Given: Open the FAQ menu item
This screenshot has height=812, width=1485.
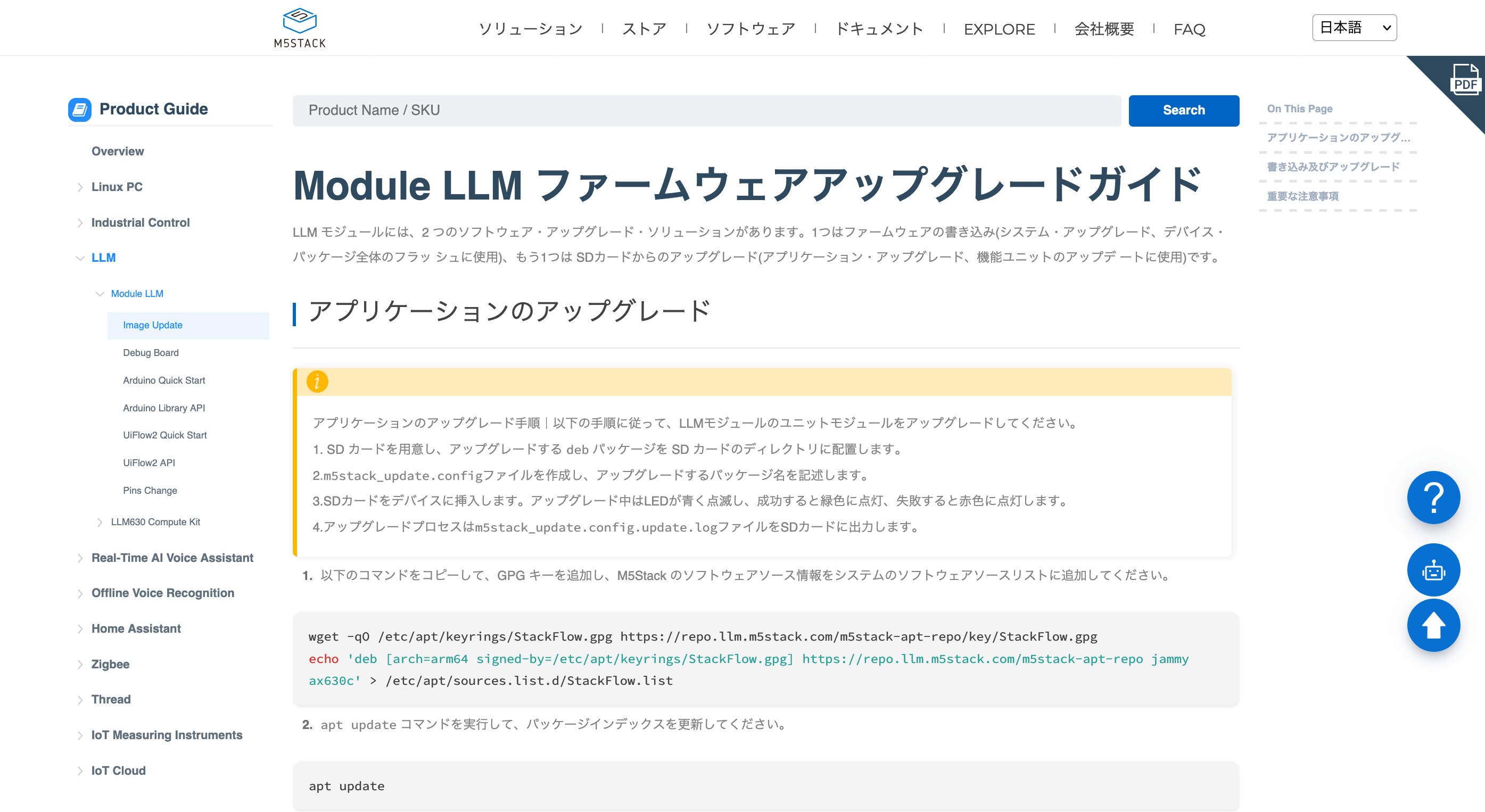Looking at the screenshot, I should pyautogui.click(x=1189, y=29).
